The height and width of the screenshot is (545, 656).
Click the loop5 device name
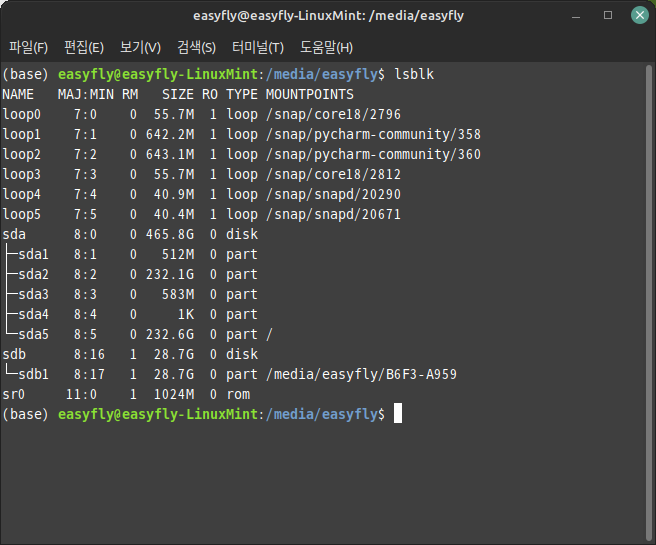tap(22, 215)
